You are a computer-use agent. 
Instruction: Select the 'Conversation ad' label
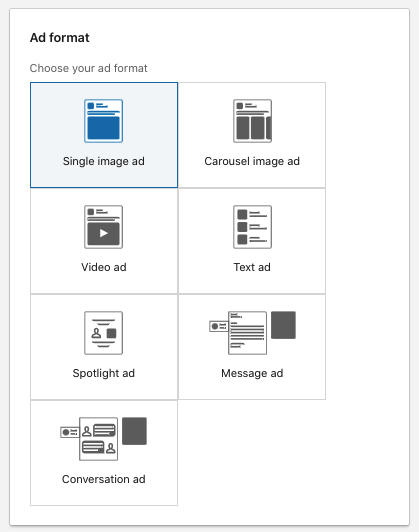(103, 479)
